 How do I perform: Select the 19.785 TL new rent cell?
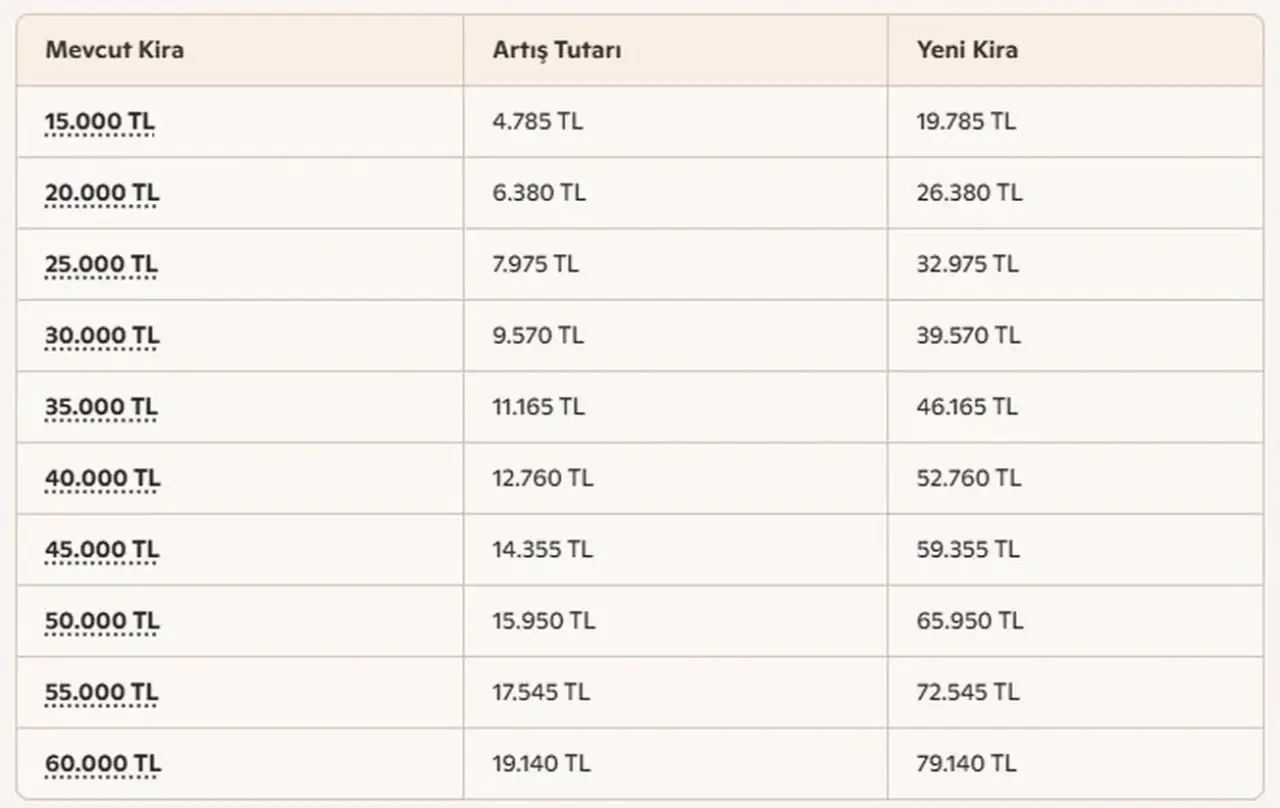pyautogui.click(x=1075, y=122)
